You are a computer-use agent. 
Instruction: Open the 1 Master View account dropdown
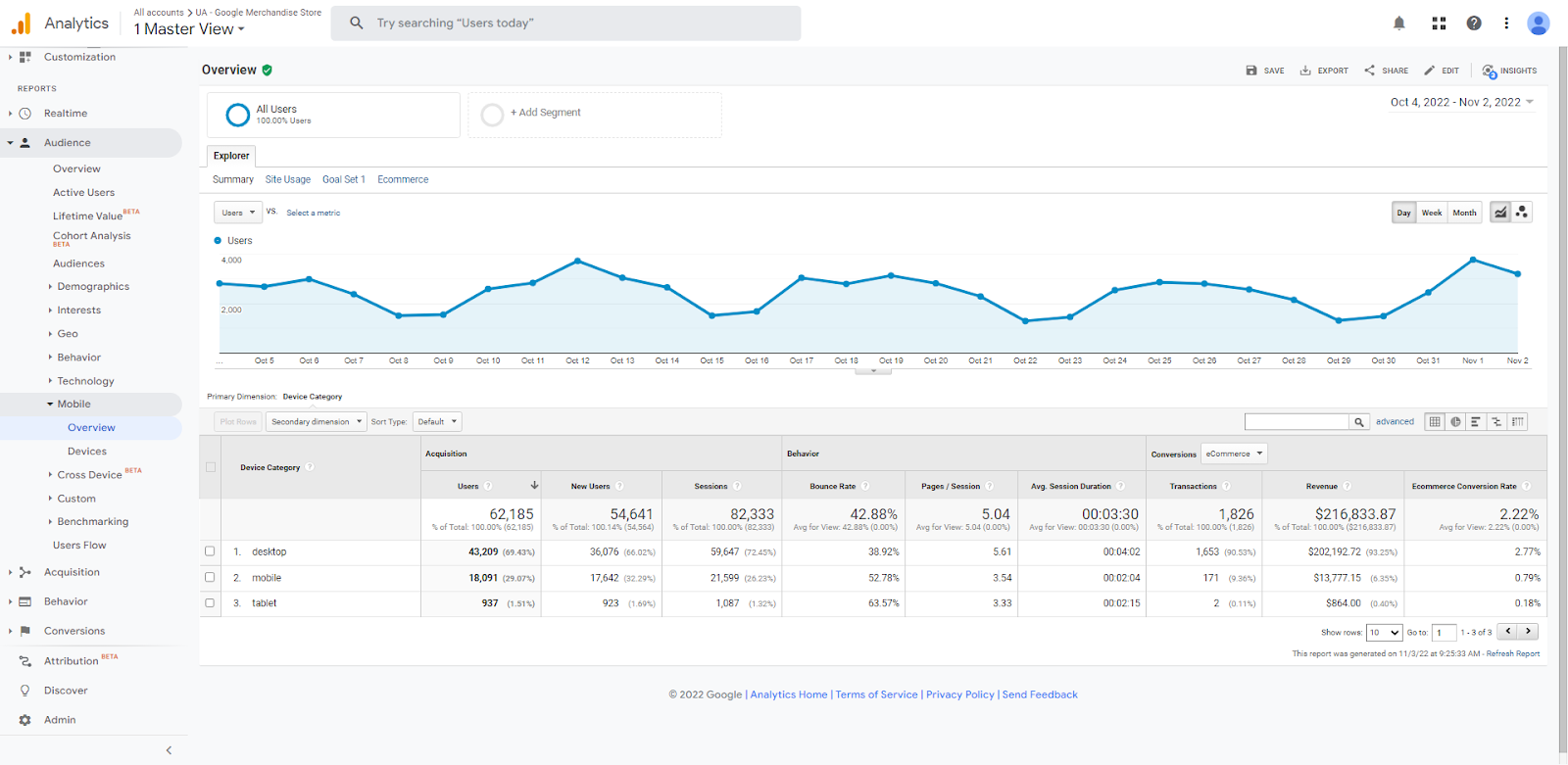point(189,29)
